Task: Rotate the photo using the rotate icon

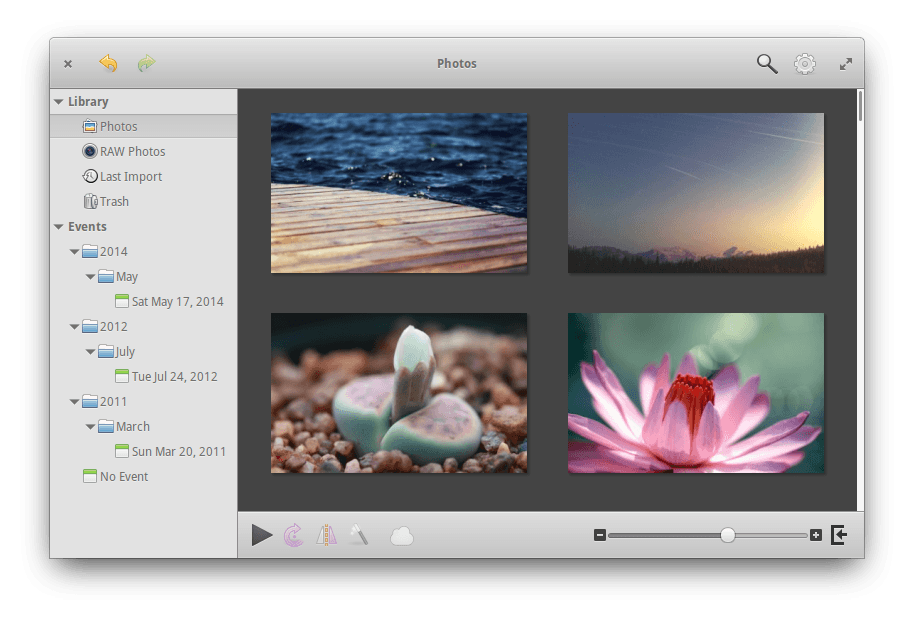Action: (x=293, y=536)
